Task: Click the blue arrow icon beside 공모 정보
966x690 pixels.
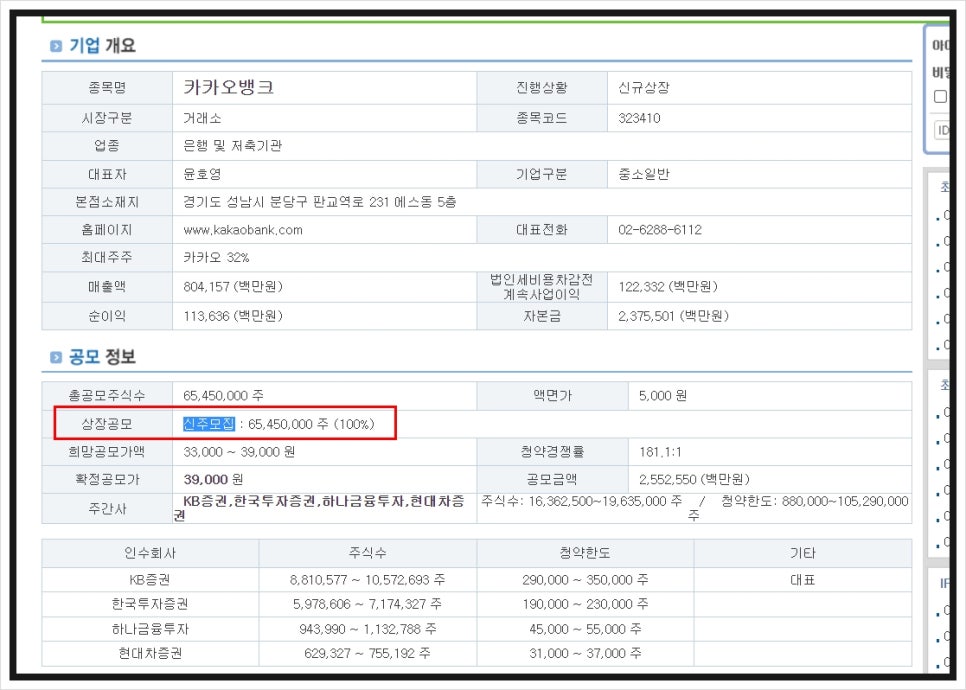Action: [55, 357]
